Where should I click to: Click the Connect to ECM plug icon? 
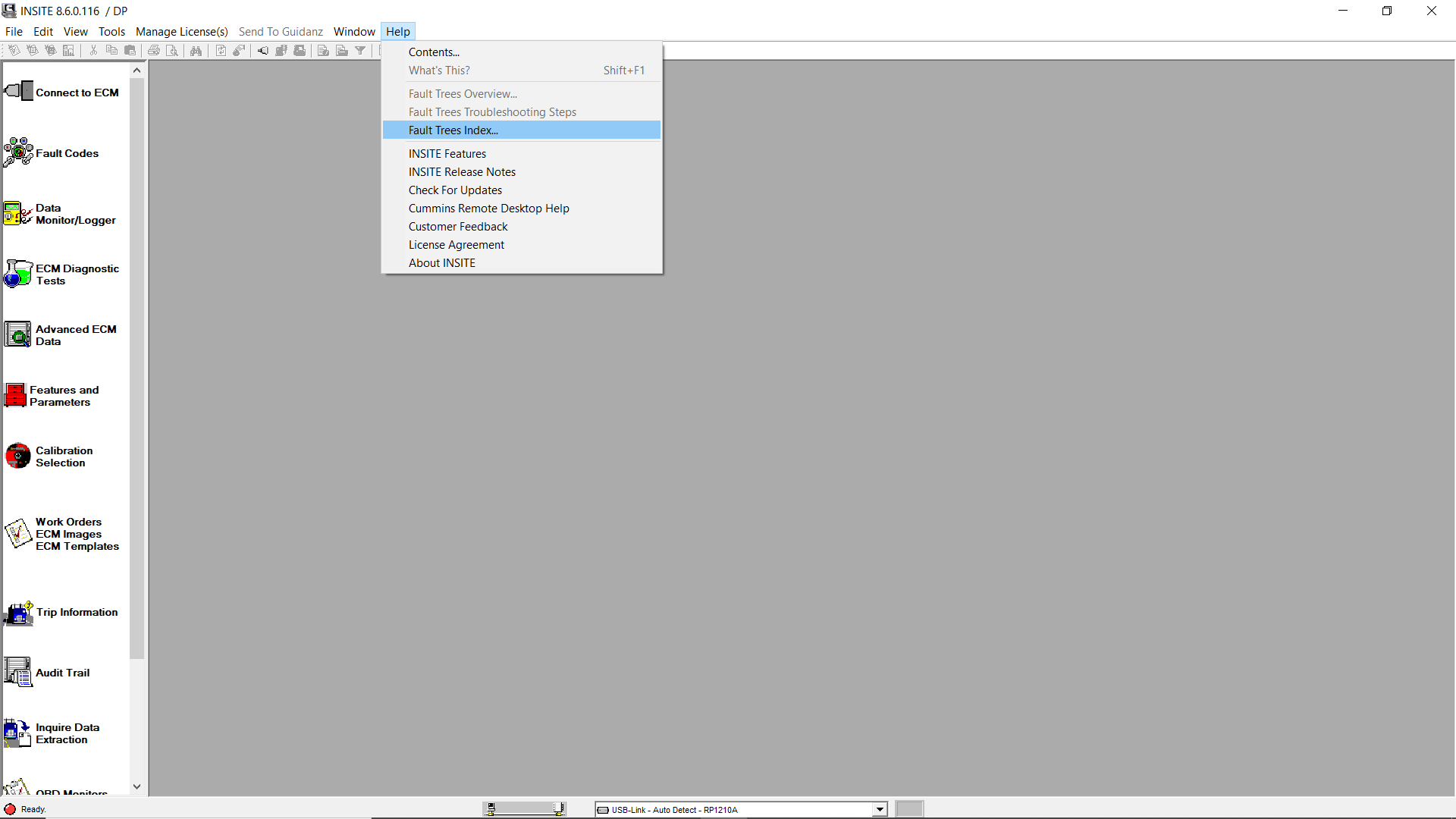[x=19, y=92]
